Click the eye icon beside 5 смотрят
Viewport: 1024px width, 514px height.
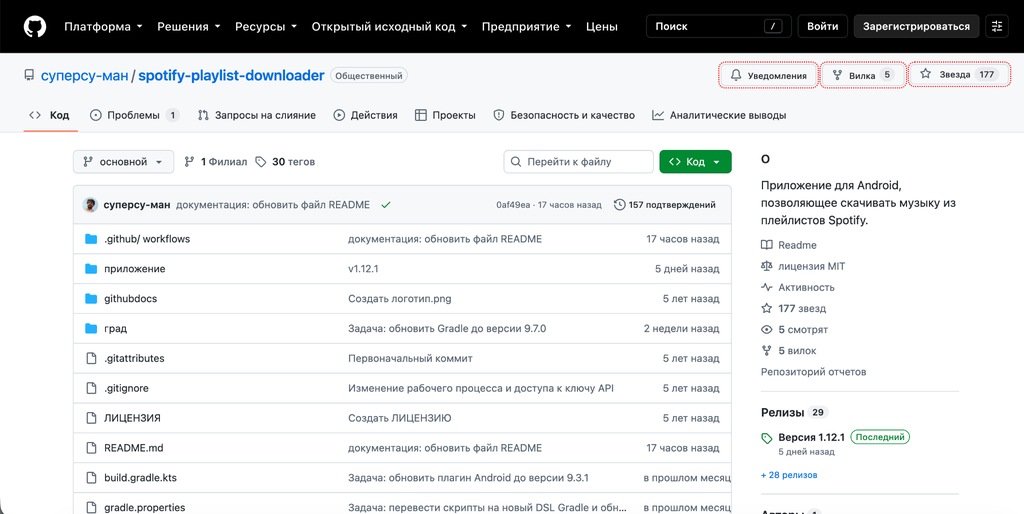point(767,330)
